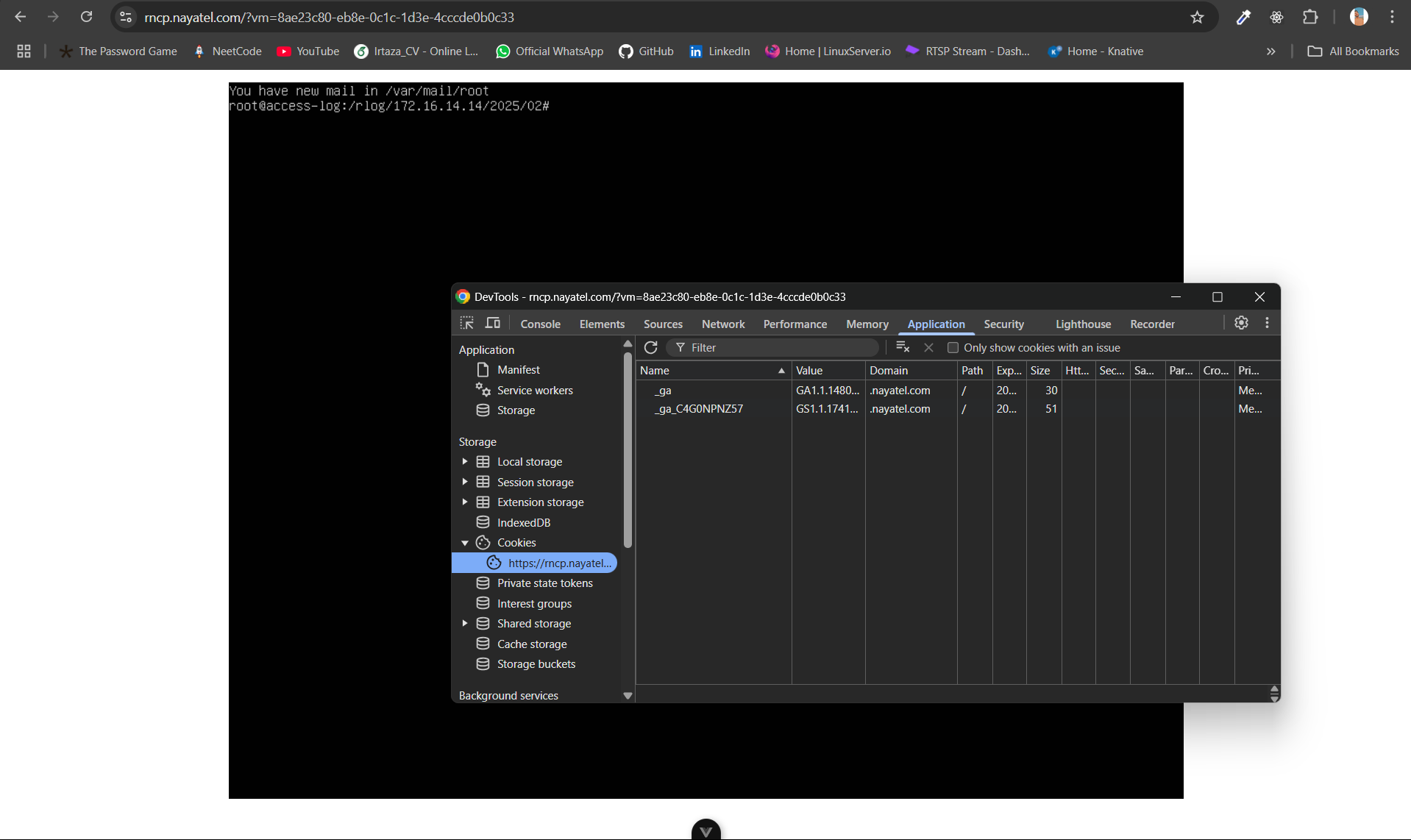The width and height of the screenshot is (1411, 840).
Task: Open the apps grid in bookmarks bar
Action: coord(24,51)
